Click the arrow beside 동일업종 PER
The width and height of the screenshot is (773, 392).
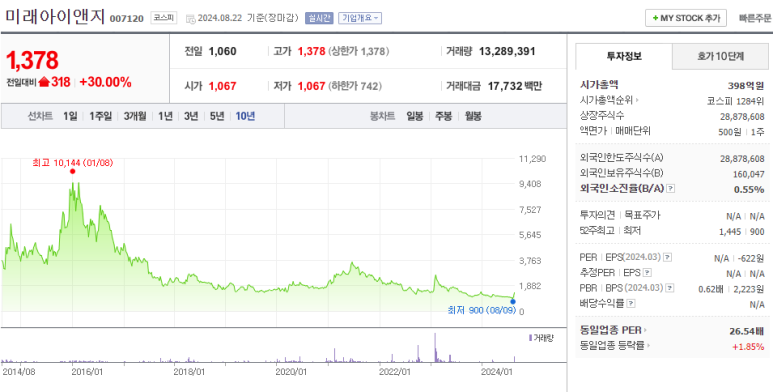pos(645,330)
